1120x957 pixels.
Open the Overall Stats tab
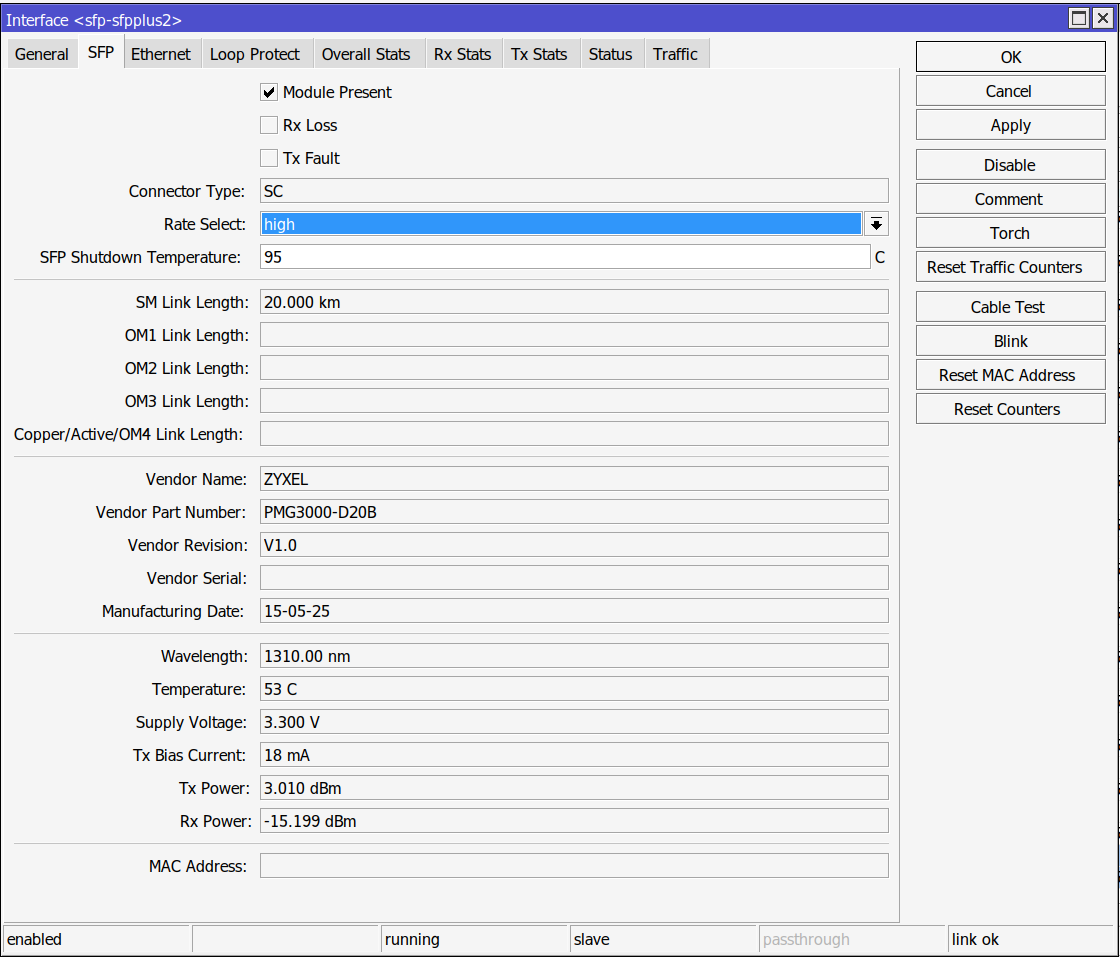click(x=369, y=53)
